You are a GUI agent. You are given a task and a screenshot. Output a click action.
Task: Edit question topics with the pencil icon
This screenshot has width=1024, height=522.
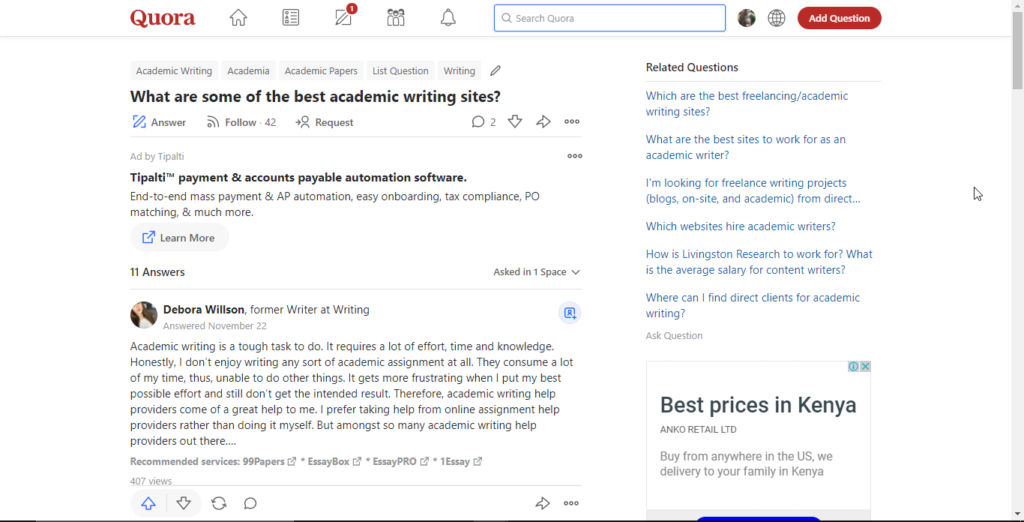[496, 71]
